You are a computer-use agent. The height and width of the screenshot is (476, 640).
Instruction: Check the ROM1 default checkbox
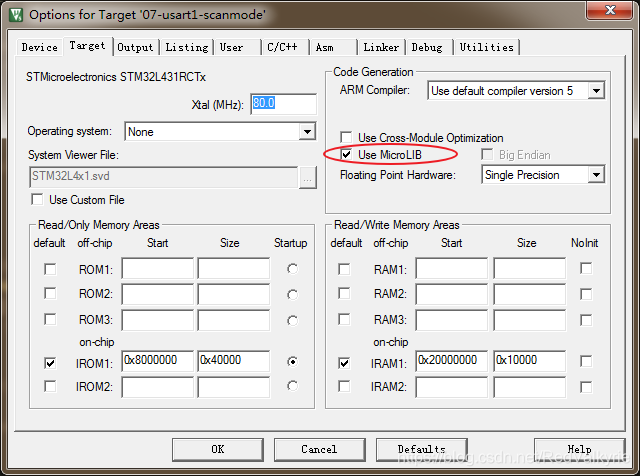50,269
